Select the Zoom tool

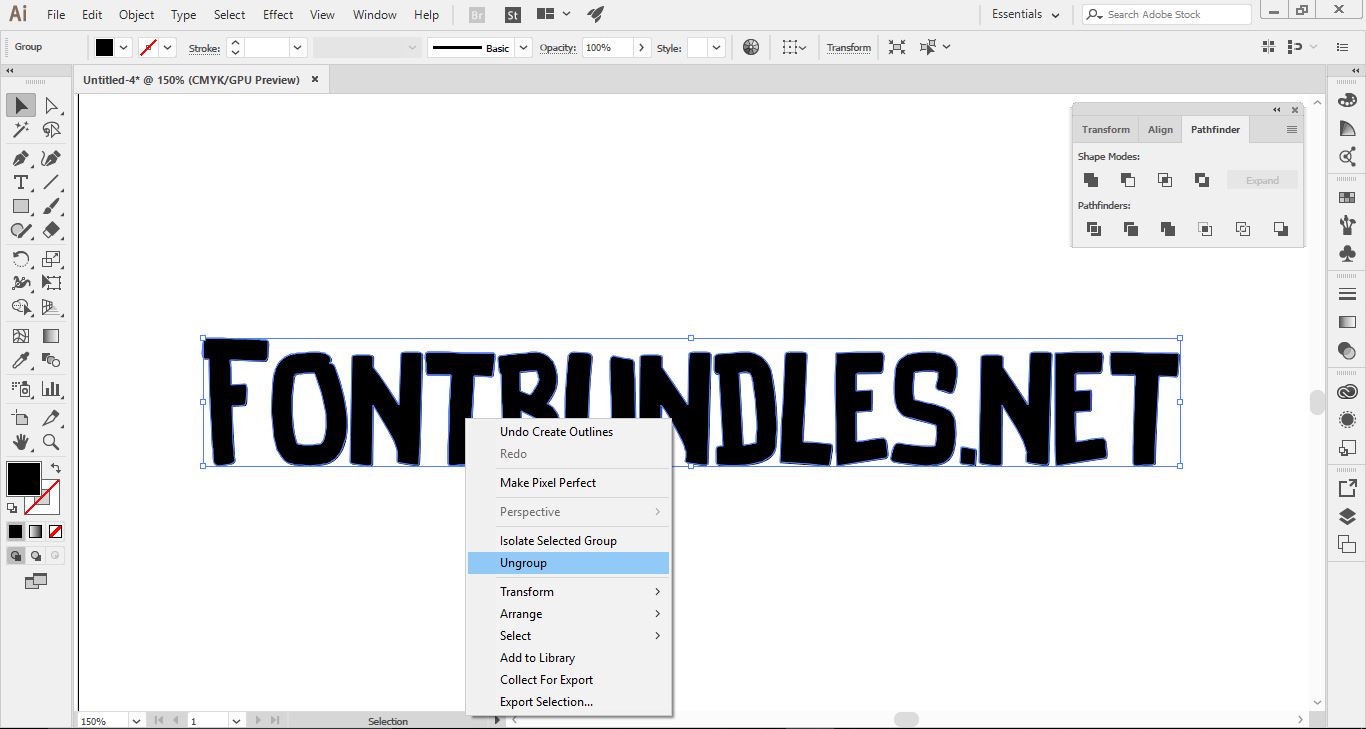click(x=49, y=442)
